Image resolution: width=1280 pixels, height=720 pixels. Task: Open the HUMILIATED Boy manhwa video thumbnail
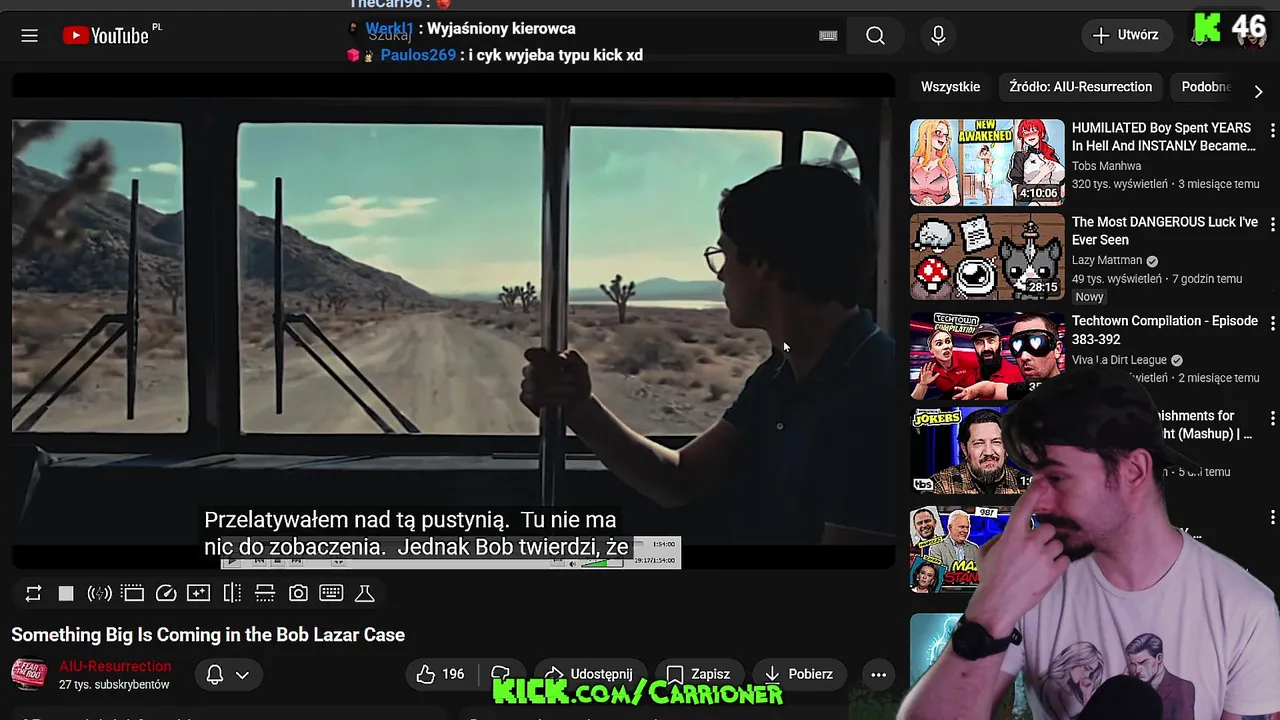[987, 162]
